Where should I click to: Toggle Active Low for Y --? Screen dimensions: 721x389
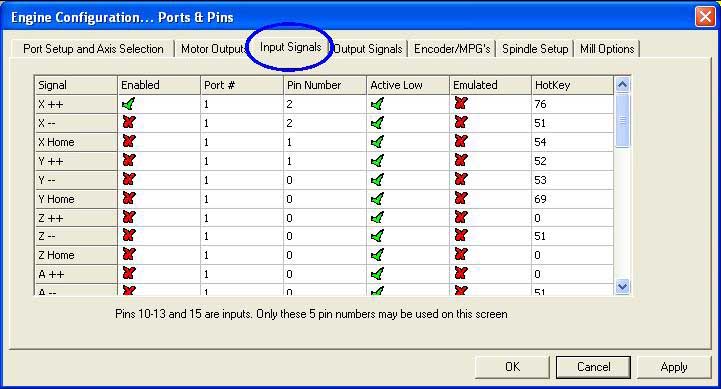click(377, 179)
